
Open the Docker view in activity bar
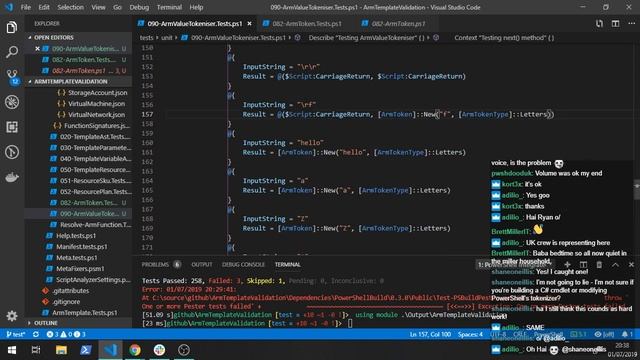(12, 177)
